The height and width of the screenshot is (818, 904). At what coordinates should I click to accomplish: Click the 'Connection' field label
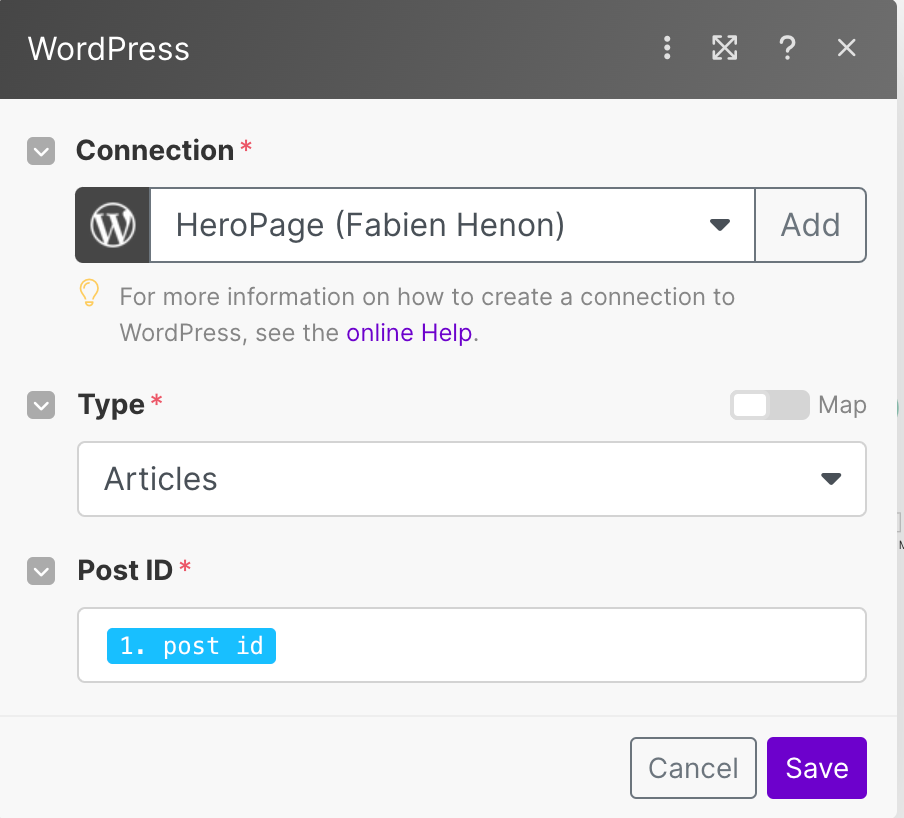pyautogui.click(x=155, y=151)
